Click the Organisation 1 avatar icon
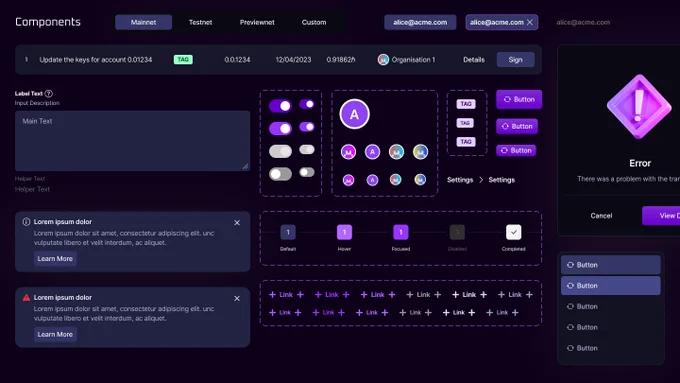Image resolution: width=680 pixels, height=383 pixels. 383,59
